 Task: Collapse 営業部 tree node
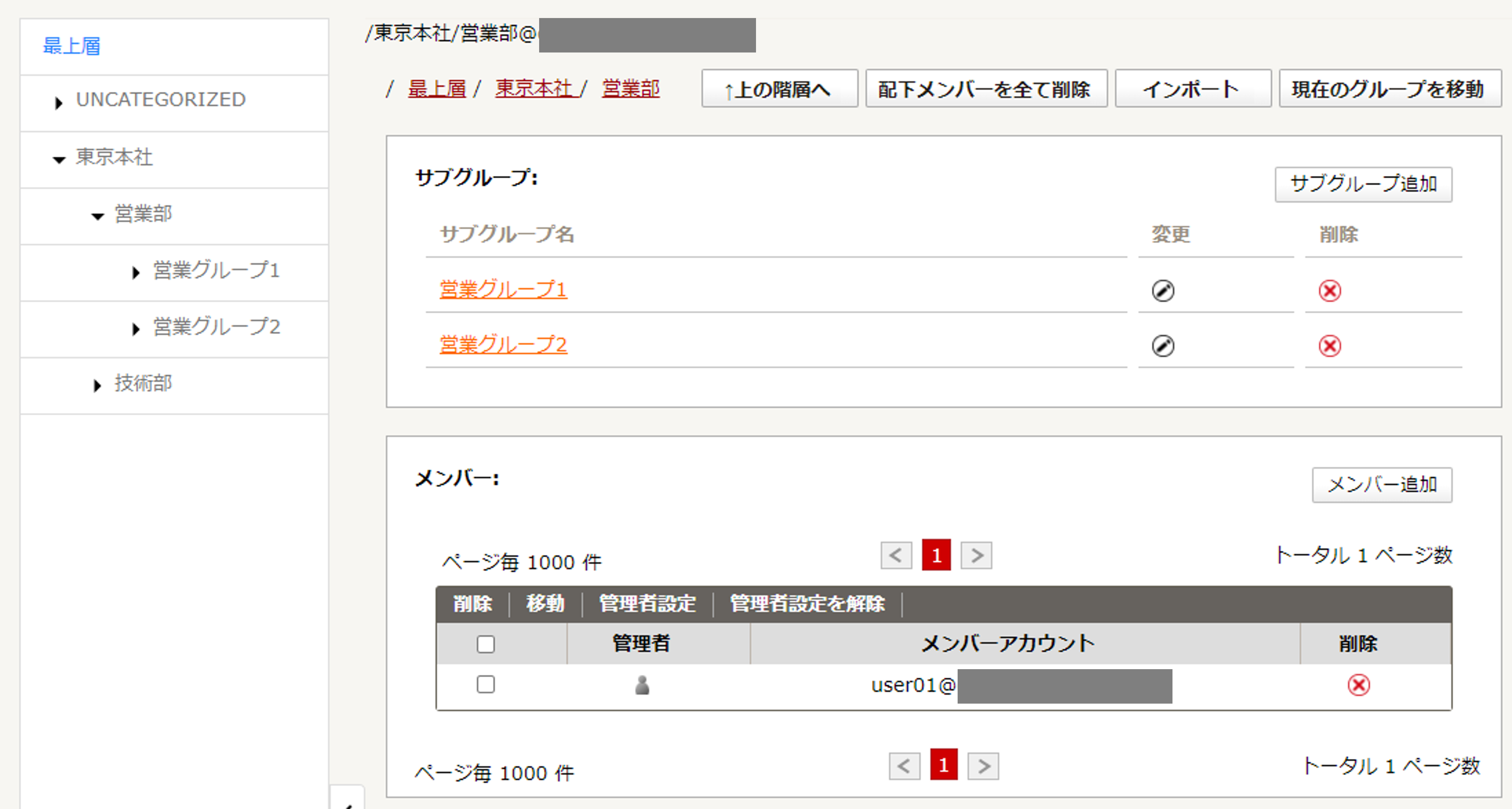click(97, 216)
